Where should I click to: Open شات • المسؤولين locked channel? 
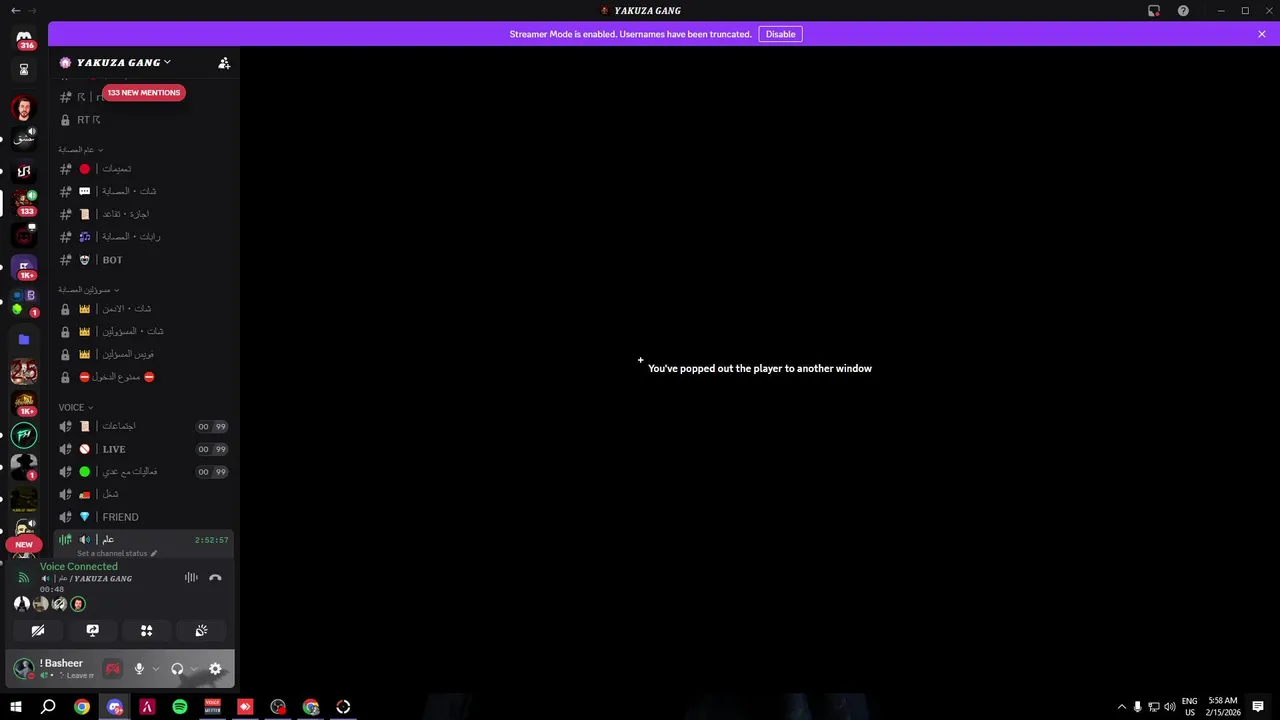click(x=144, y=331)
